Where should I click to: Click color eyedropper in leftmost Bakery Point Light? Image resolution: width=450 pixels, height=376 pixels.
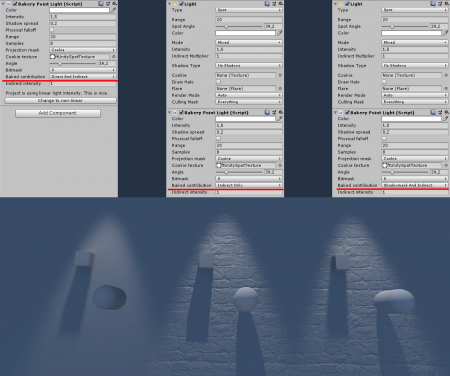tap(113, 10)
